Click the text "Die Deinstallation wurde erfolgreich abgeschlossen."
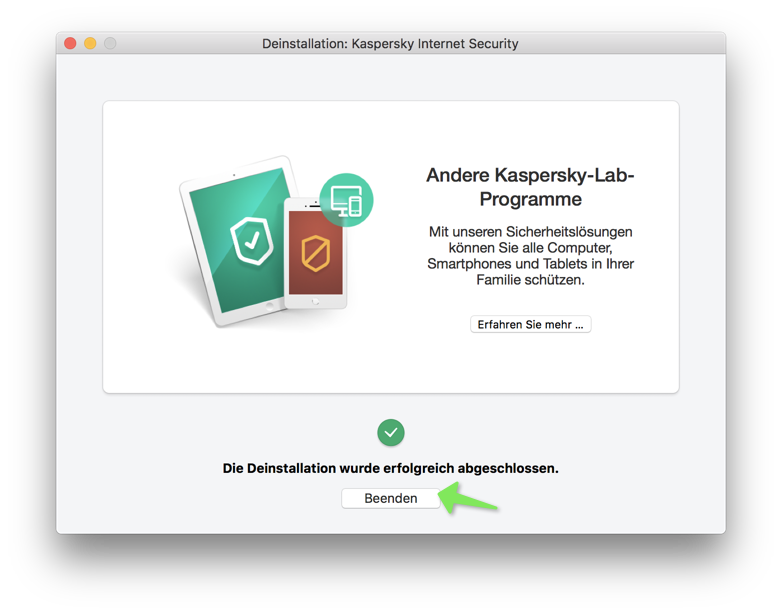 point(391,468)
